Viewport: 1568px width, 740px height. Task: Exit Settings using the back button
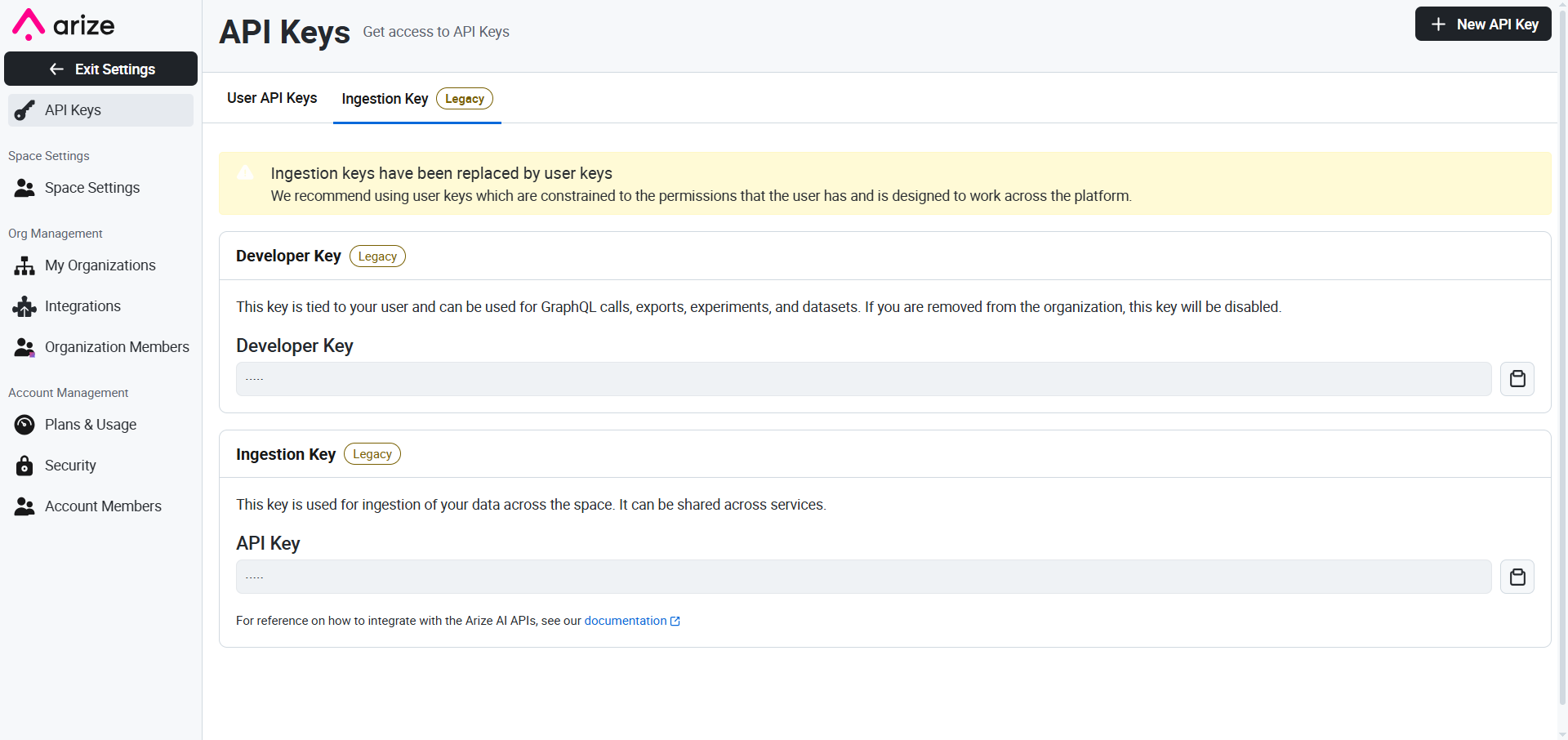pos(100,69)
